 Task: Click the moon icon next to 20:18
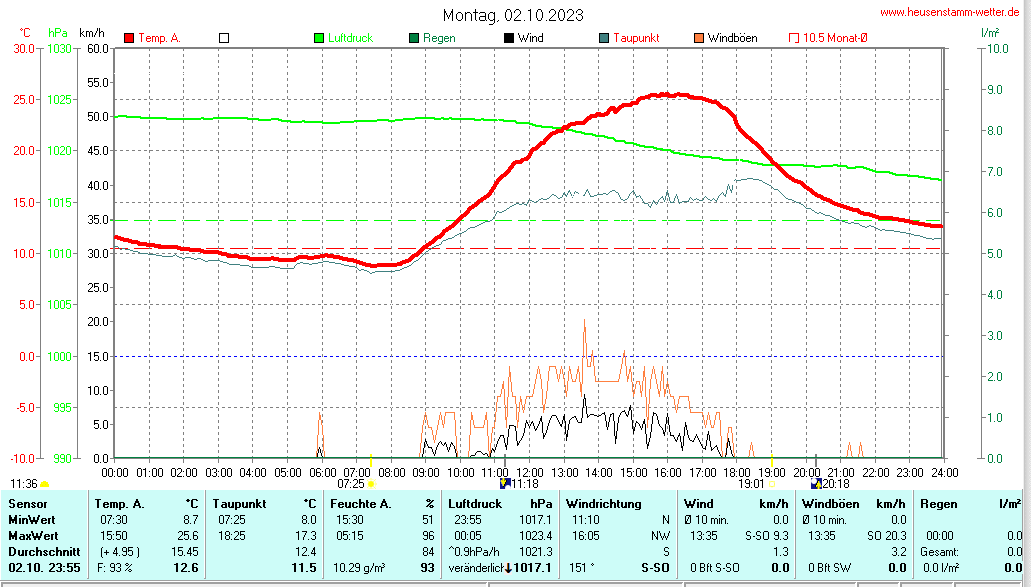pyautogui.click(x=816, y=482)
